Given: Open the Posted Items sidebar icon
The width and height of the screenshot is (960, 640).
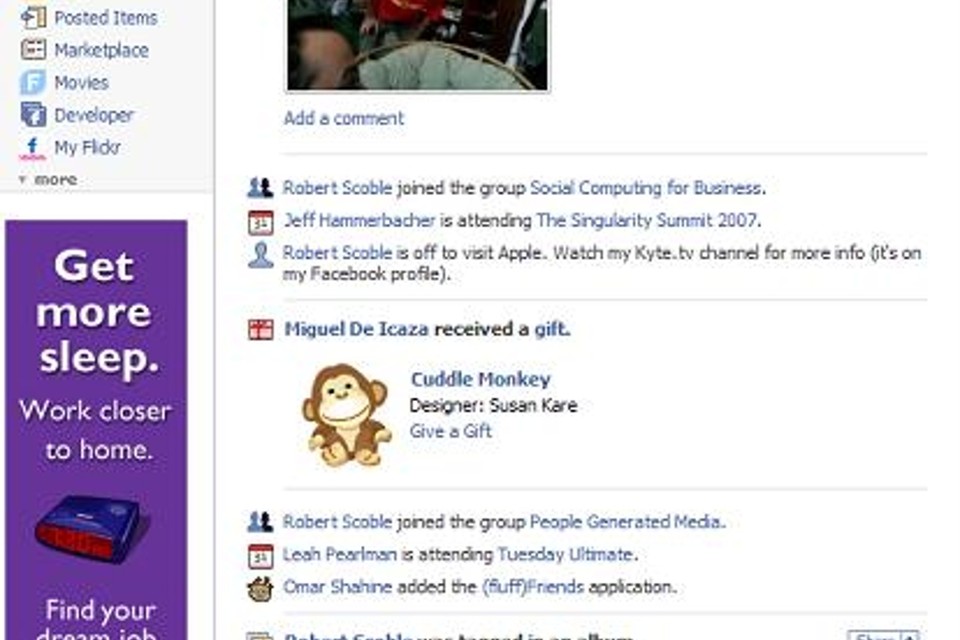Looking at the screenshot, I should (33, 18).
